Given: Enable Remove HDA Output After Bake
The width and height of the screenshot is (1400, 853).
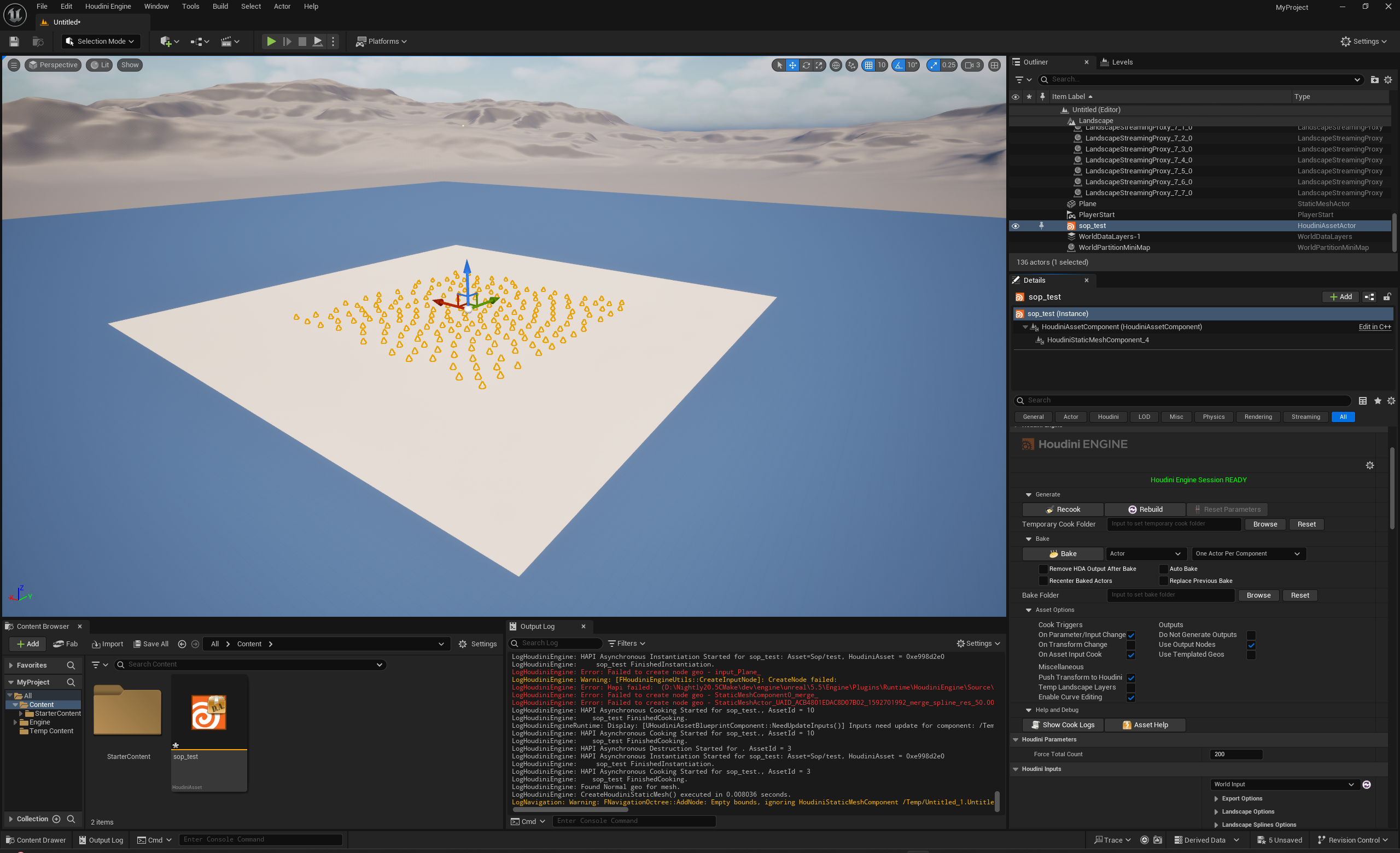Looking at the screenshot, I should pyautogui.click(x=1043, y=569).
